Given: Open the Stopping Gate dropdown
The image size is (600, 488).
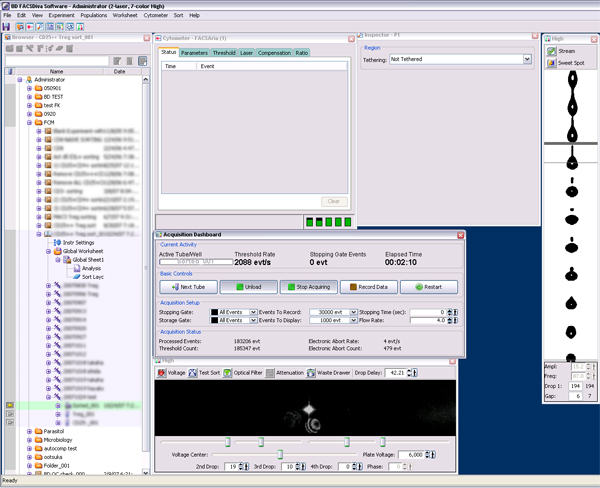Looking at the screenshot, I should pos(252,312).
